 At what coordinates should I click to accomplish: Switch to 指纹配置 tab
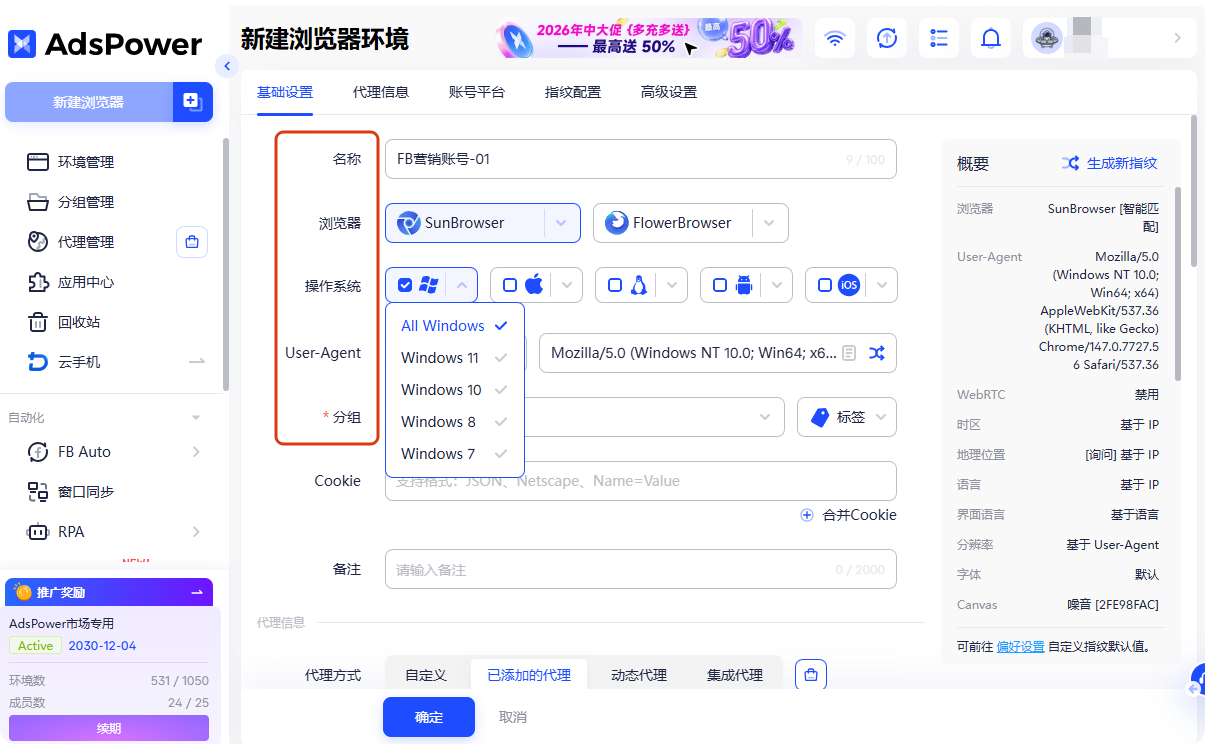pos(573,92)
